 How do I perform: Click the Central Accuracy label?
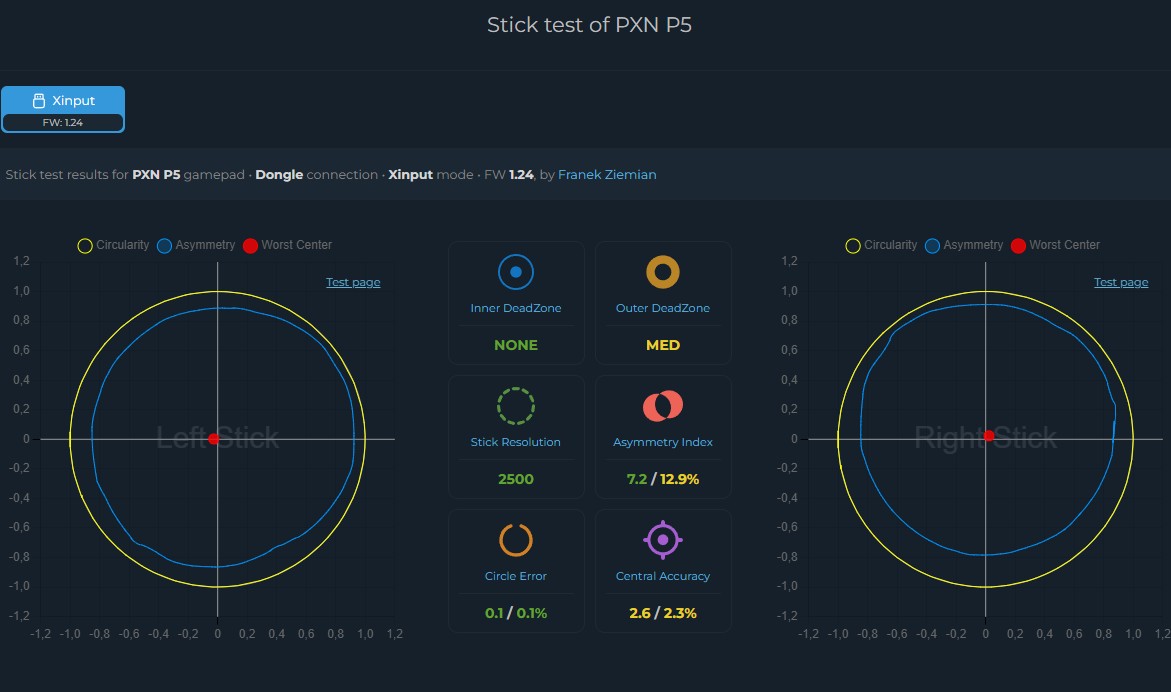(x=662, y=576)
